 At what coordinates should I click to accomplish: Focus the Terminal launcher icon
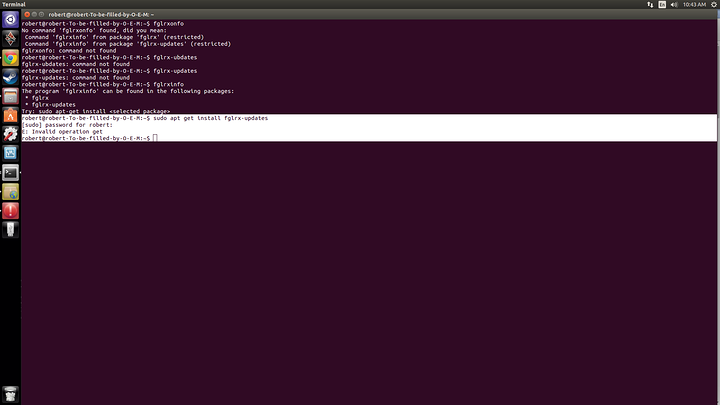click(10, 172)
